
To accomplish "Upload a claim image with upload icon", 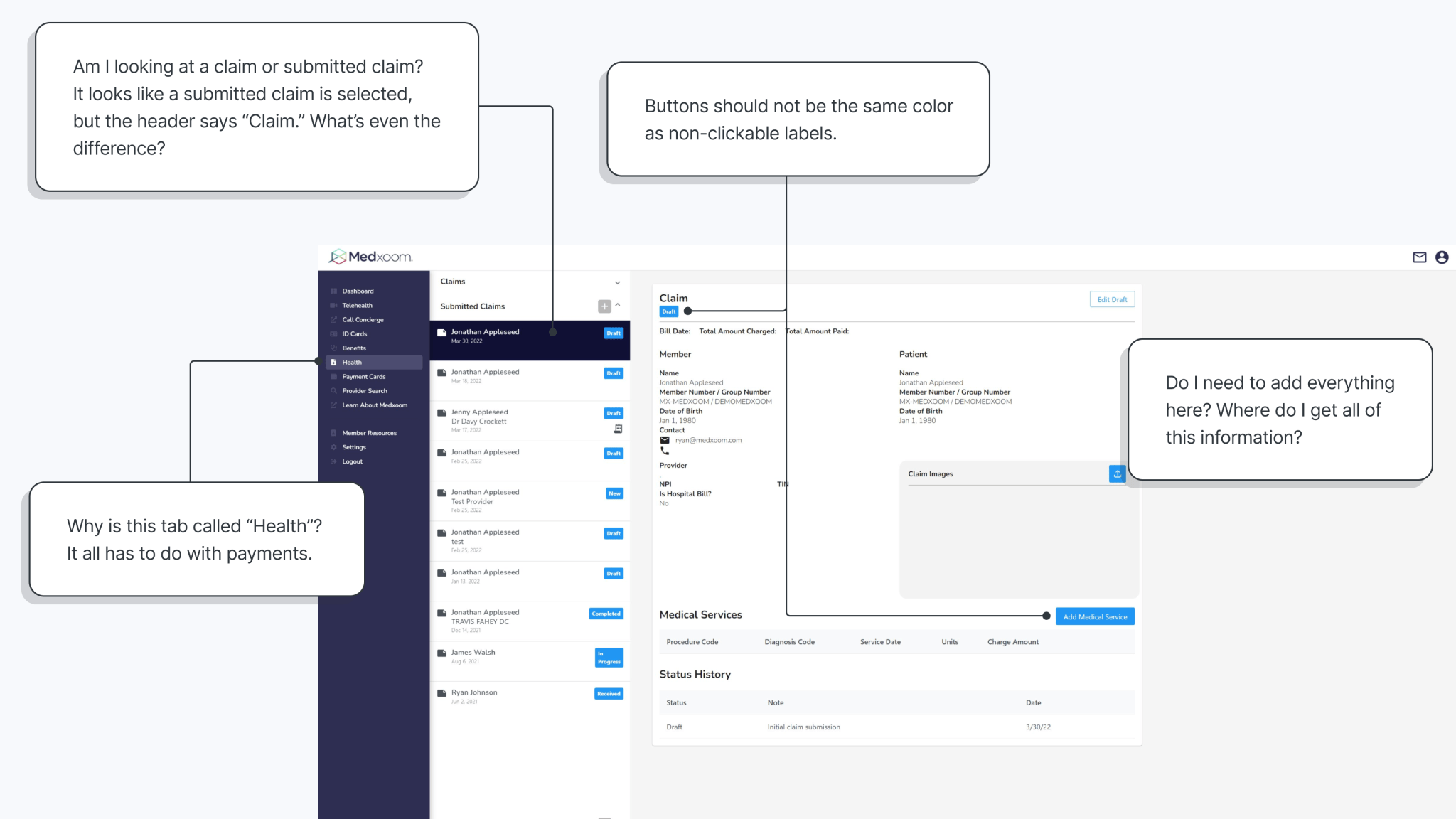I will click(1117, 473).
